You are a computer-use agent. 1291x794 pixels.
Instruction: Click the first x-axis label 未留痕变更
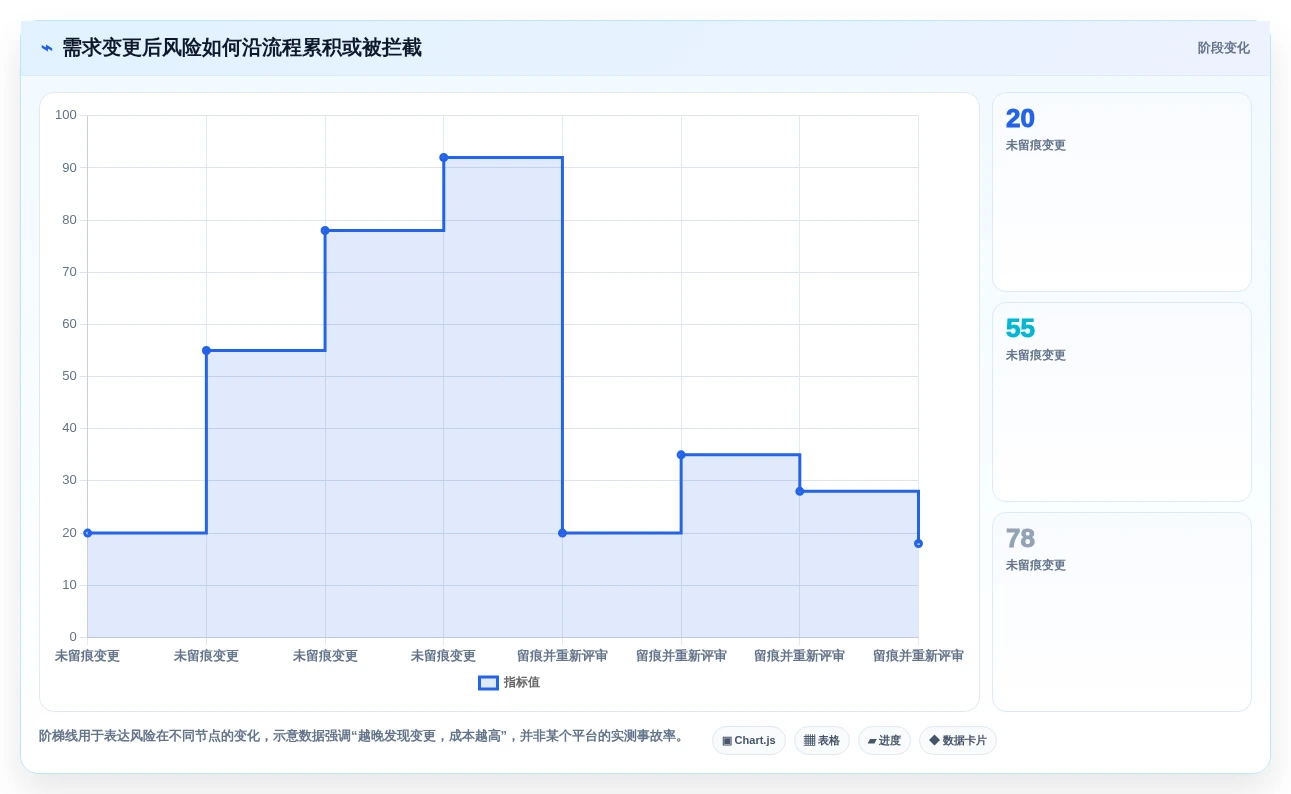pyautogui.click(x=87, y=656)
